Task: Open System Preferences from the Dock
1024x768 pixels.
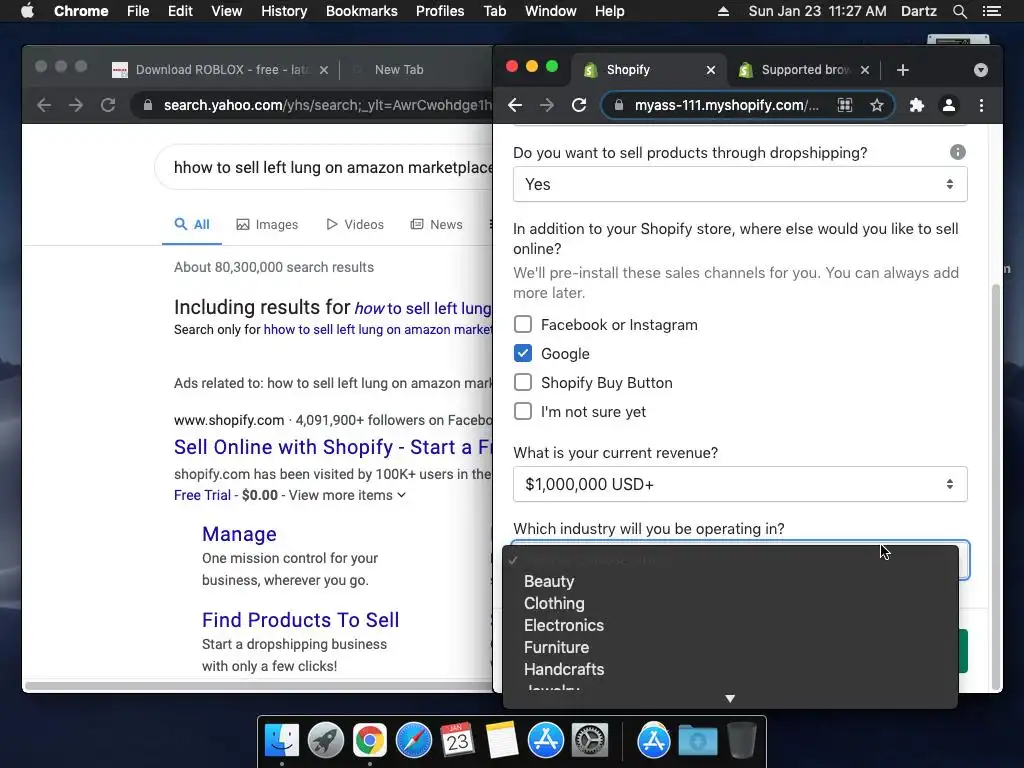Action: pos(590,741)
